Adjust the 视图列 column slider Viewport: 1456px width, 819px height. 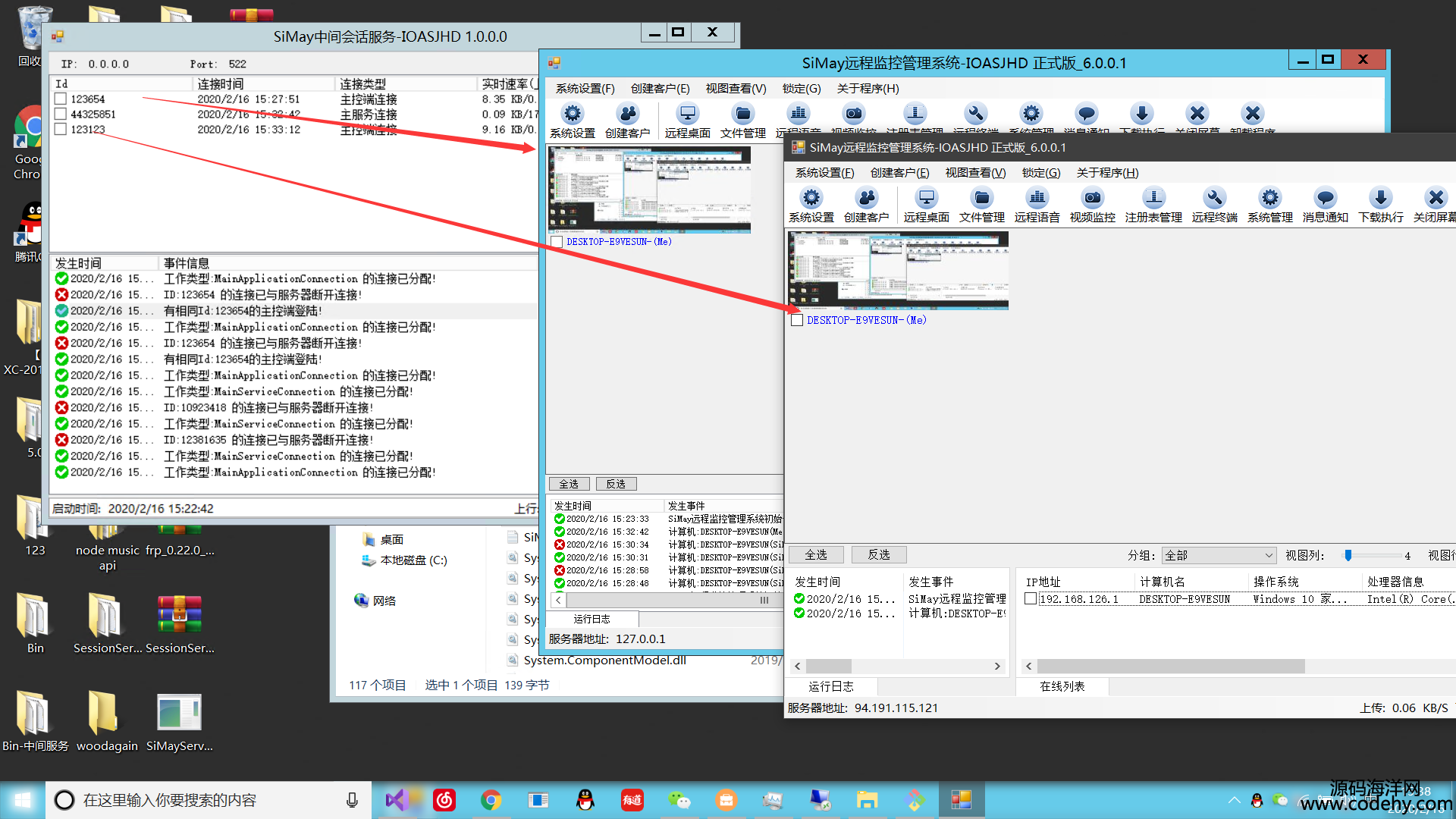pos(1348,555)
